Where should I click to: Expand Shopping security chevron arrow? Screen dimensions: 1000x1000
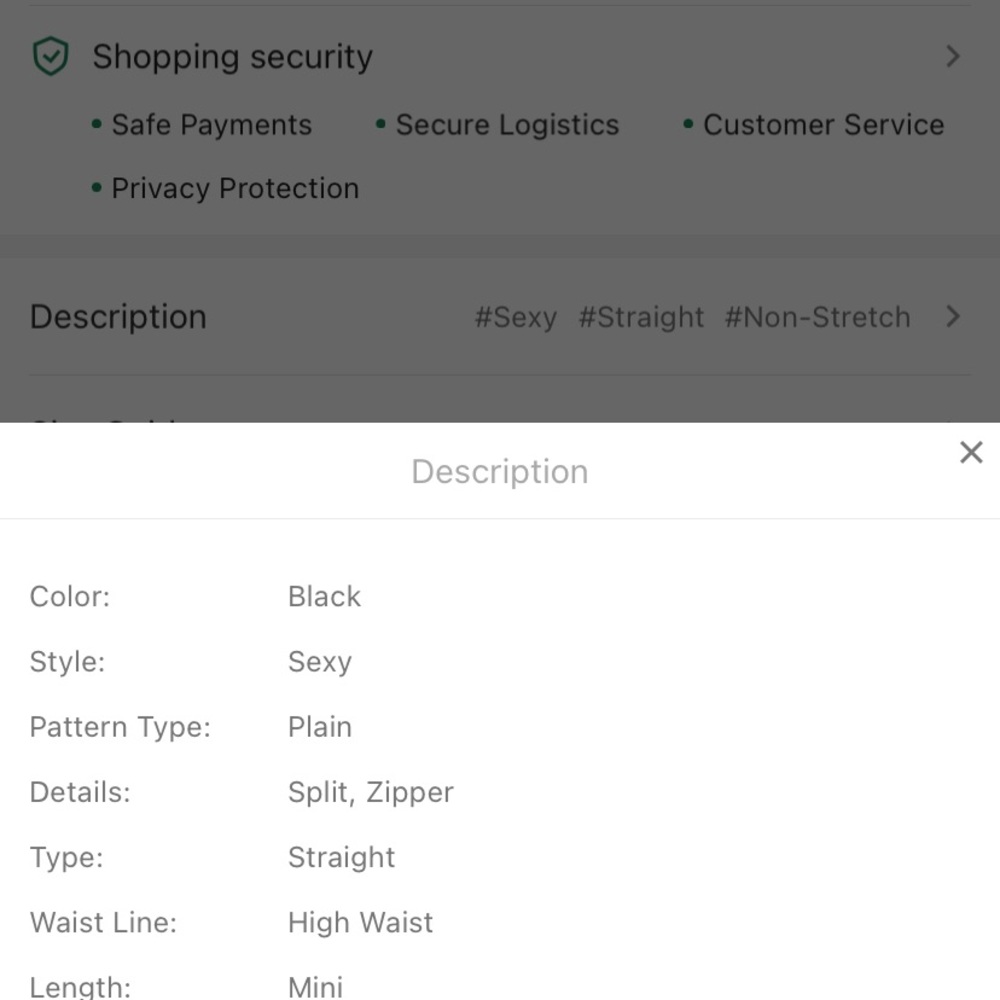(x=953, y=56)
